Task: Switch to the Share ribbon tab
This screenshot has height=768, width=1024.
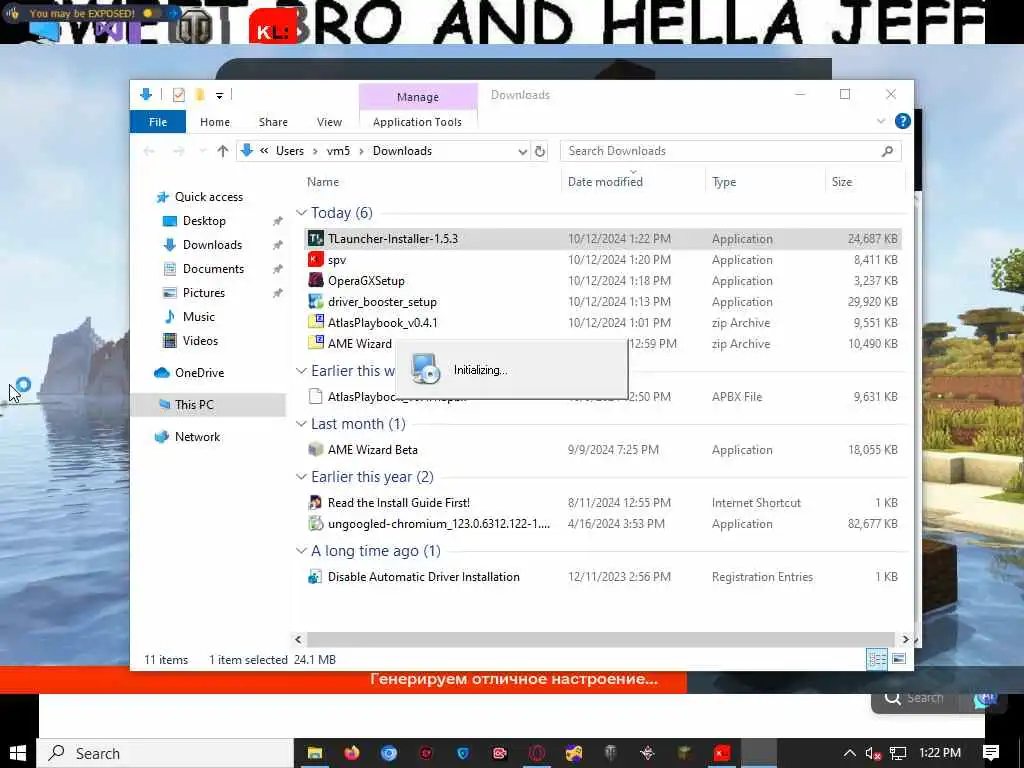Action: [273, 122]
